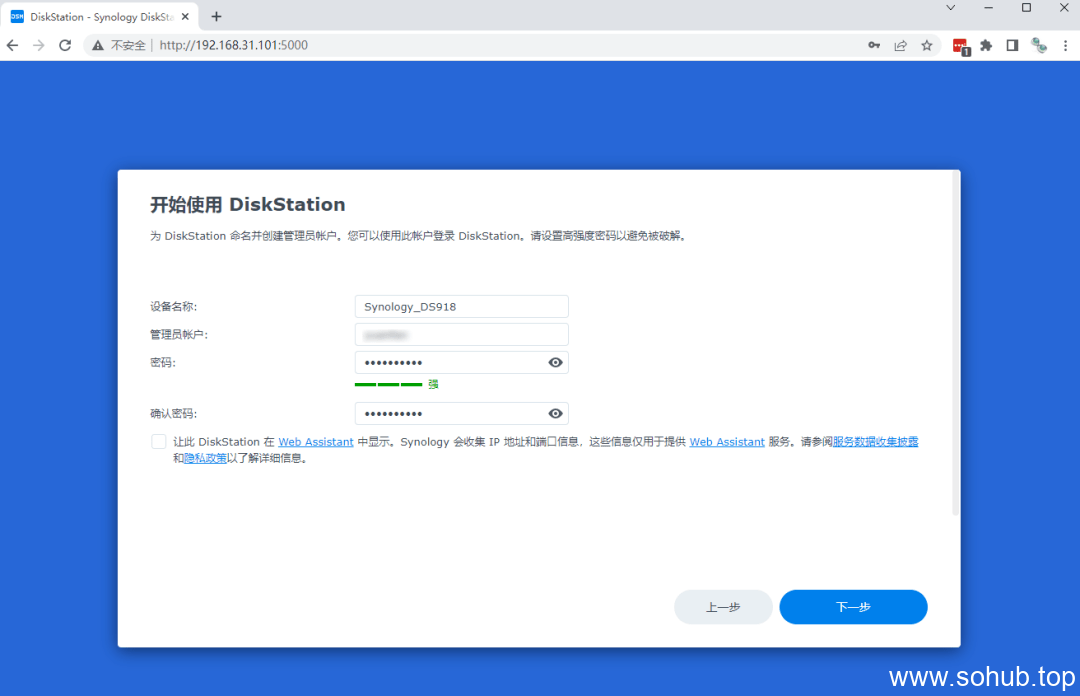This screenshot has width=1080, height=696.
Task: Click inside the 设备名称 device name field
Action: tap(460, 306)
